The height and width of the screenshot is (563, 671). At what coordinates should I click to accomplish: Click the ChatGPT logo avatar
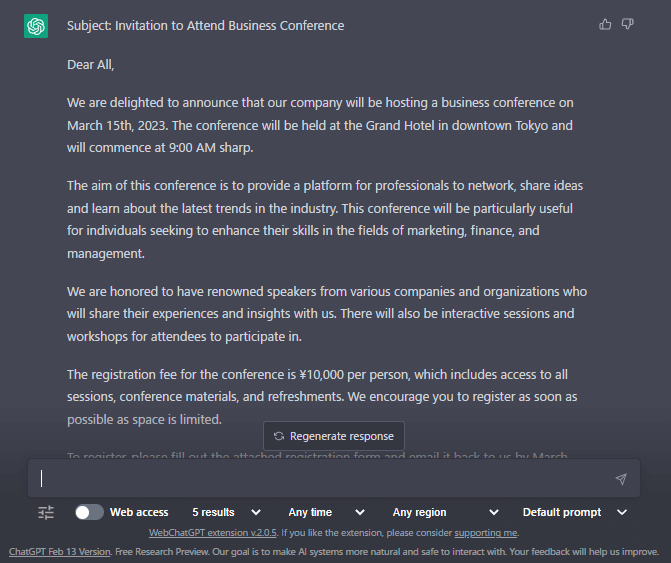pos(36,26)
